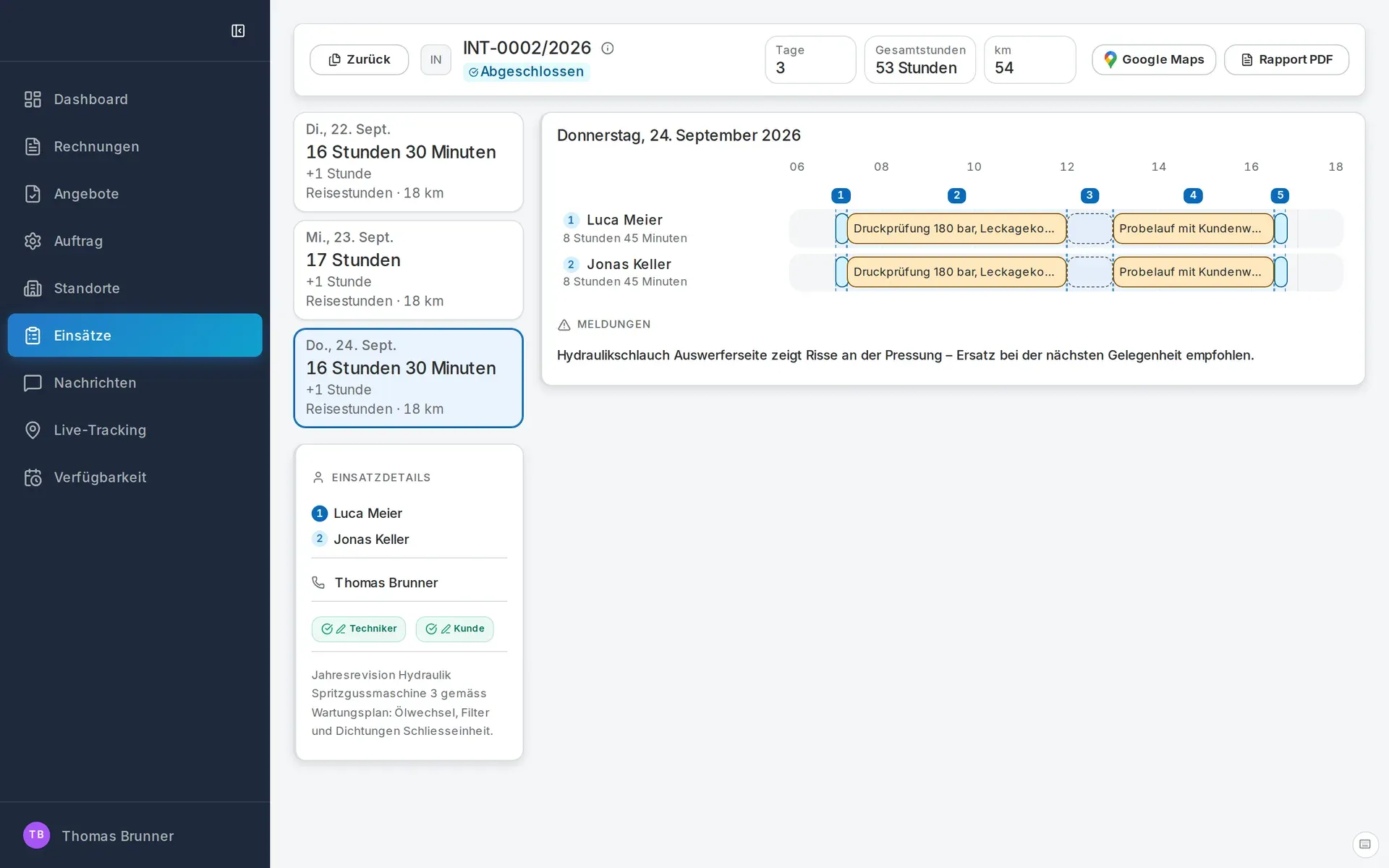Click the Standorte building icon
This screenshot has height=868, width=1389.
[33, 288]
